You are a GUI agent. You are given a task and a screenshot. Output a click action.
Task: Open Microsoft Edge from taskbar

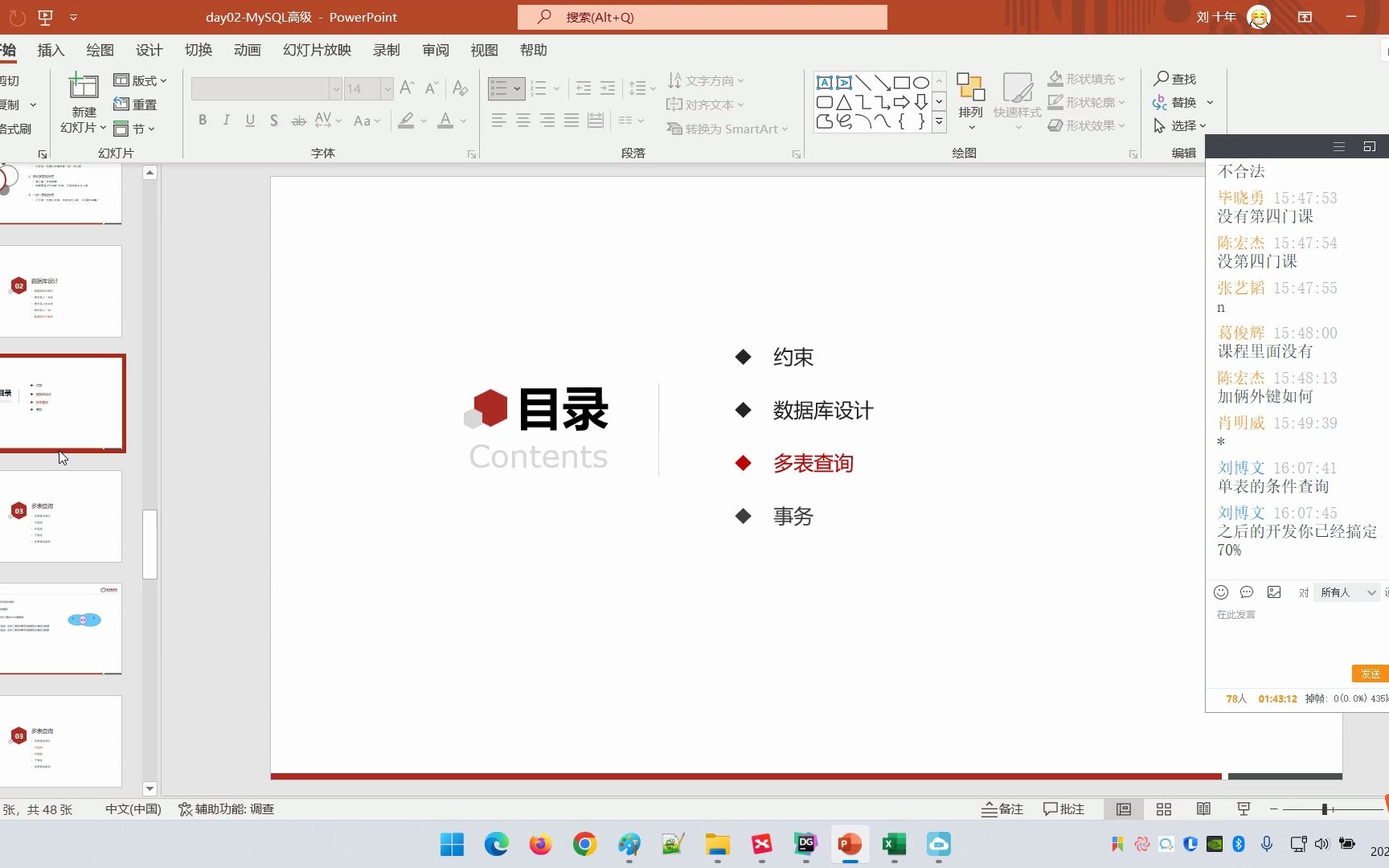click(x=496, y=844)
